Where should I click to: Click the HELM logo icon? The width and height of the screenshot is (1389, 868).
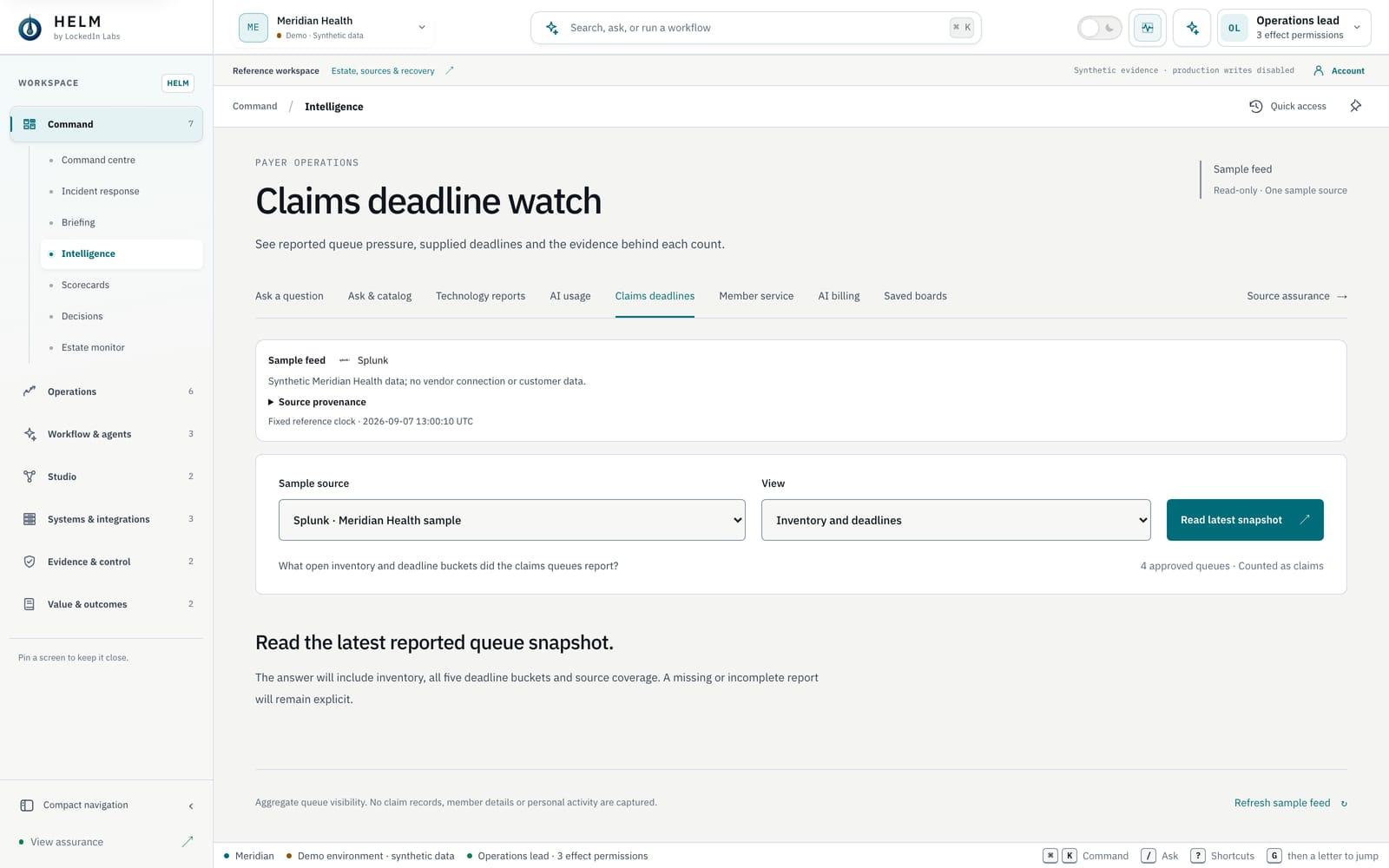30,28
